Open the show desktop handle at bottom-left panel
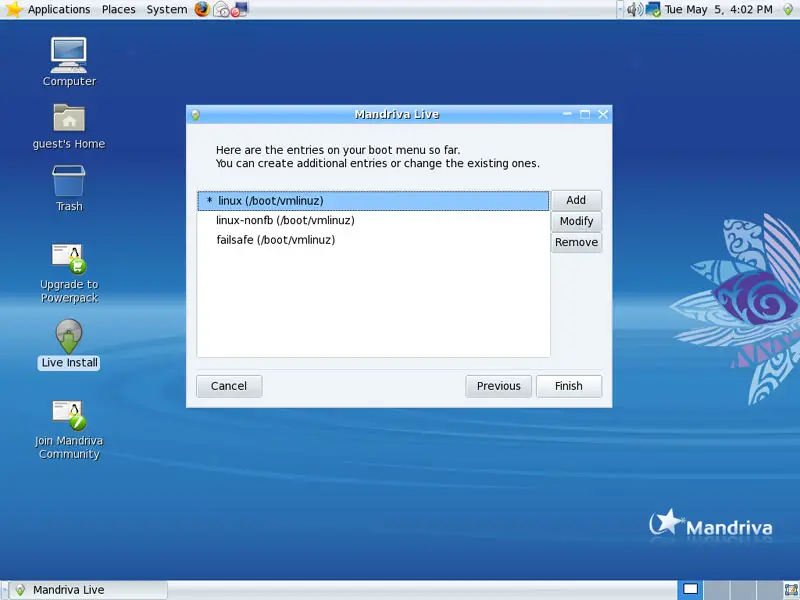 point(4,590)
